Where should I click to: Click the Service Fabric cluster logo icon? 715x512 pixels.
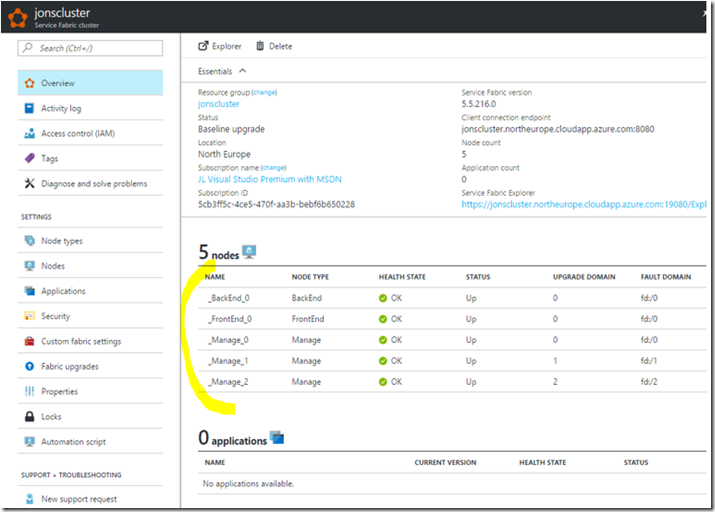click(x=18, y=18)
